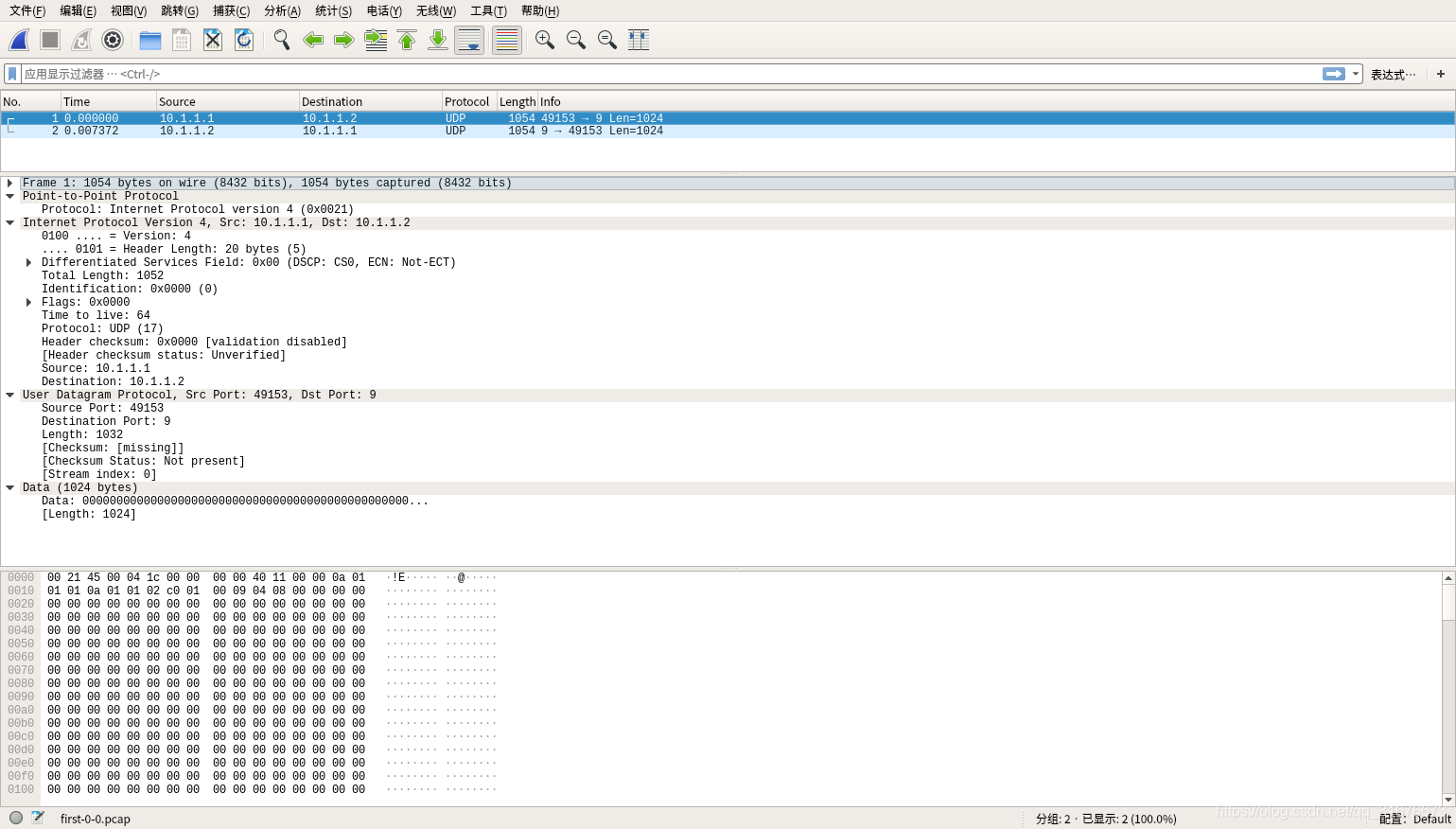1456x829 pixels.
Task: Open capture options gear icon
Action: (113, 40)
